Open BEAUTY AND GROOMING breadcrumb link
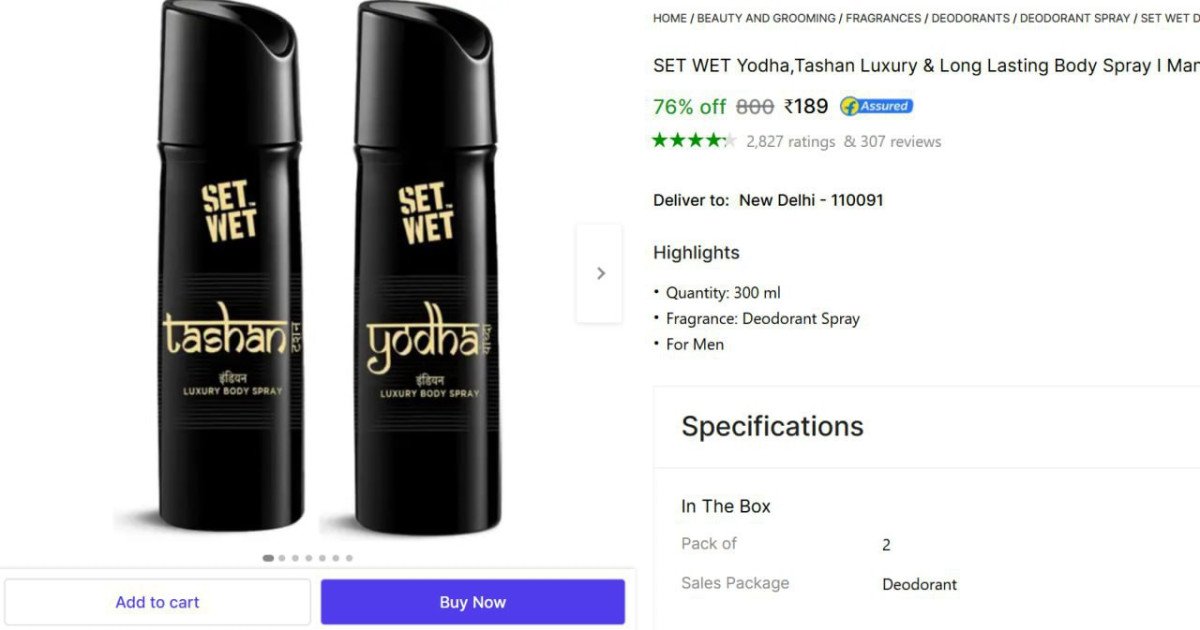This screenshot has width=1200, height=630. click(766, 18)
